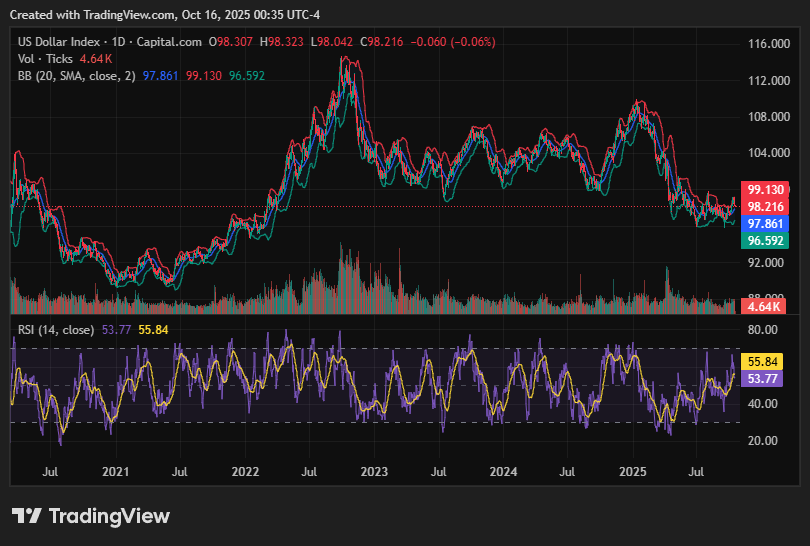This screenshot has width=810, height=546.
Task: Click the 2024 label on time axis
Action: (503, 470)
